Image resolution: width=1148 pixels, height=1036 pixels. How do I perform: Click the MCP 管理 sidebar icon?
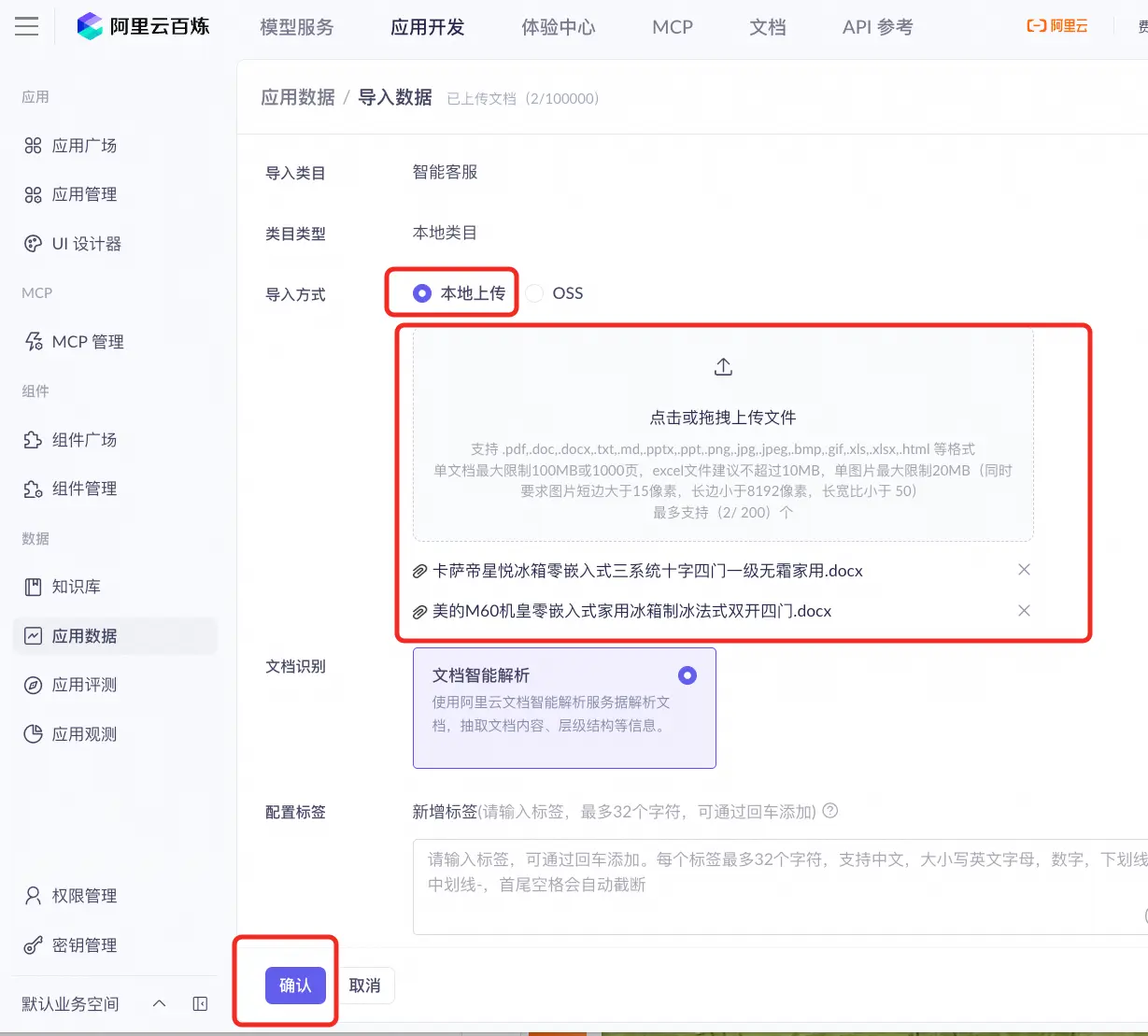33,342
